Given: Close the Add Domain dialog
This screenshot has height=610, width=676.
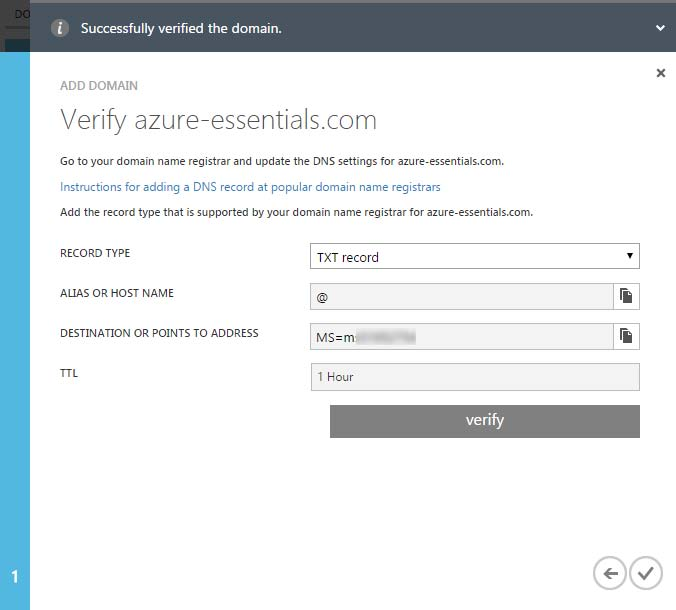Looking at the screenshot, I should (660, 73).
